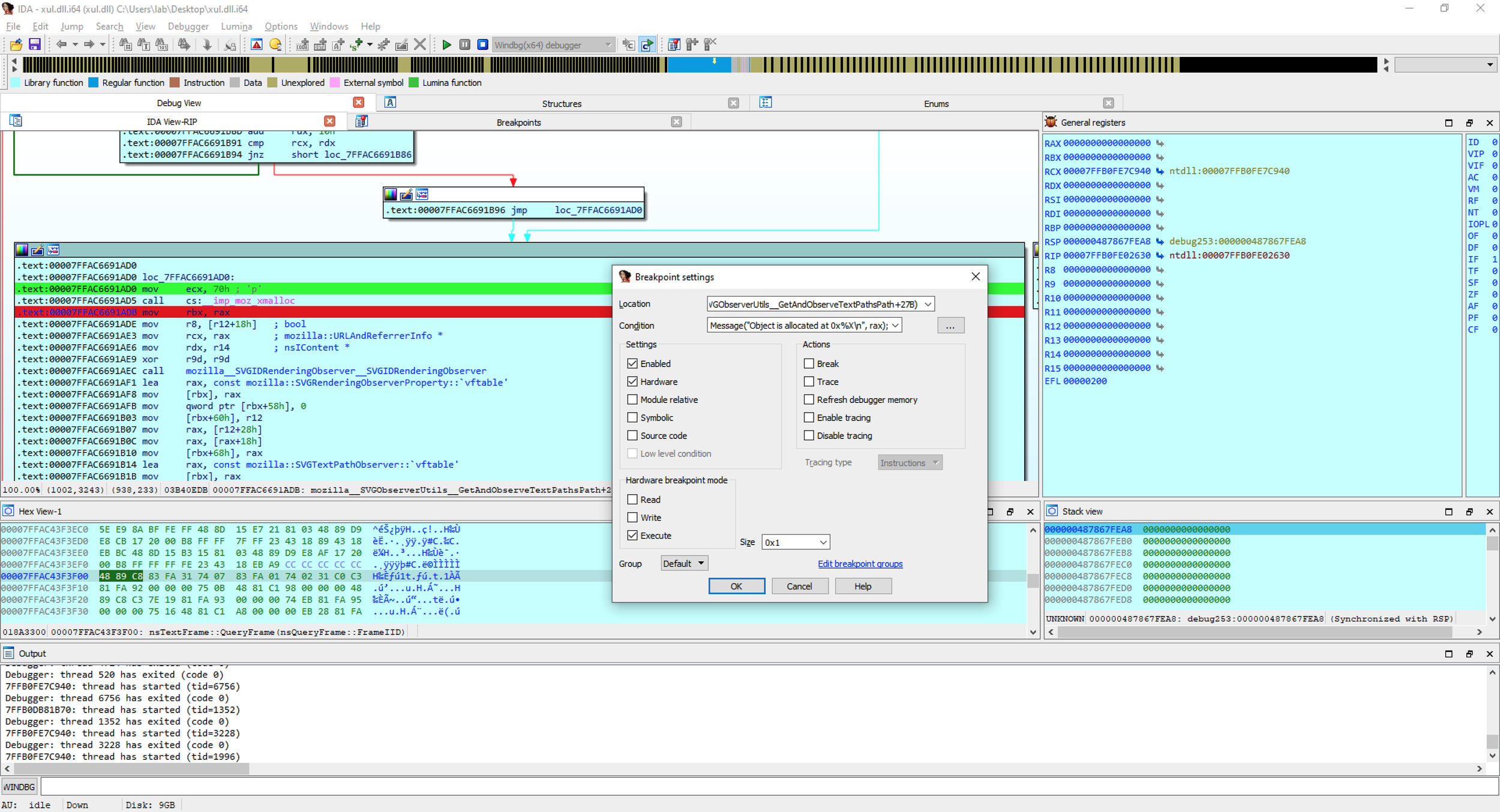Check the Enable tracing checkbox
Image resolution: width=1500 pixels, height=812 pixels.
tap(809, 417)
